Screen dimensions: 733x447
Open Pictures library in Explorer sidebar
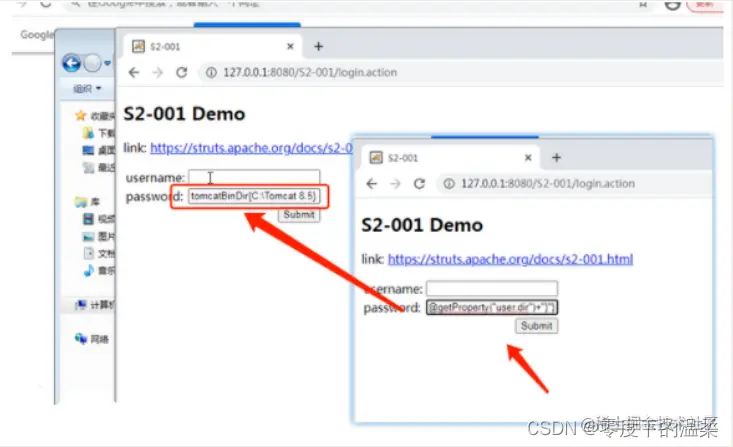tap(99, 236)
